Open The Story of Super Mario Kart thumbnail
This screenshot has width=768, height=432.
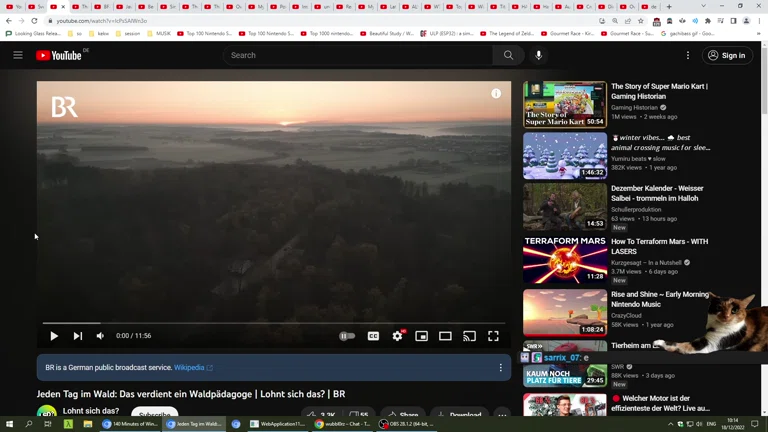pyautogui.click(x=565, y=104)
